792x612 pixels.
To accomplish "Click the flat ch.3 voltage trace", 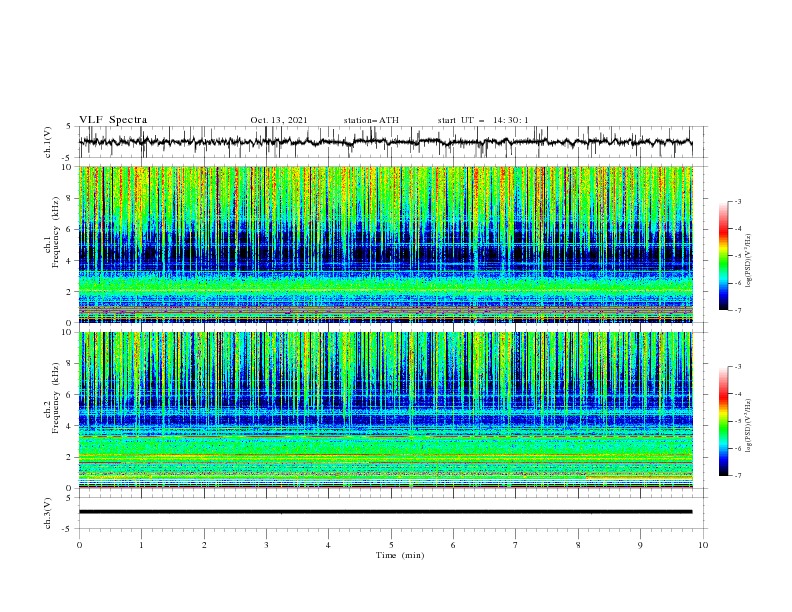I will tap(385, 512).
